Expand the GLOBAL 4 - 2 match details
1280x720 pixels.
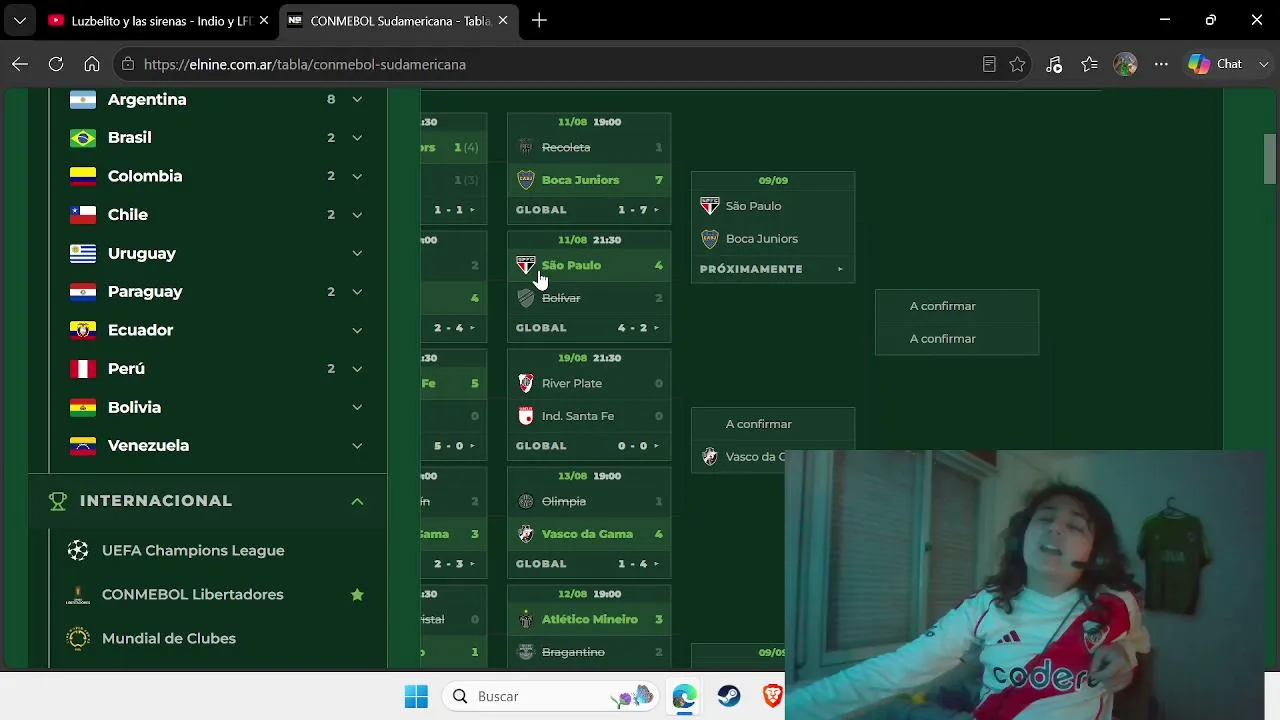[x=589, y=328]
